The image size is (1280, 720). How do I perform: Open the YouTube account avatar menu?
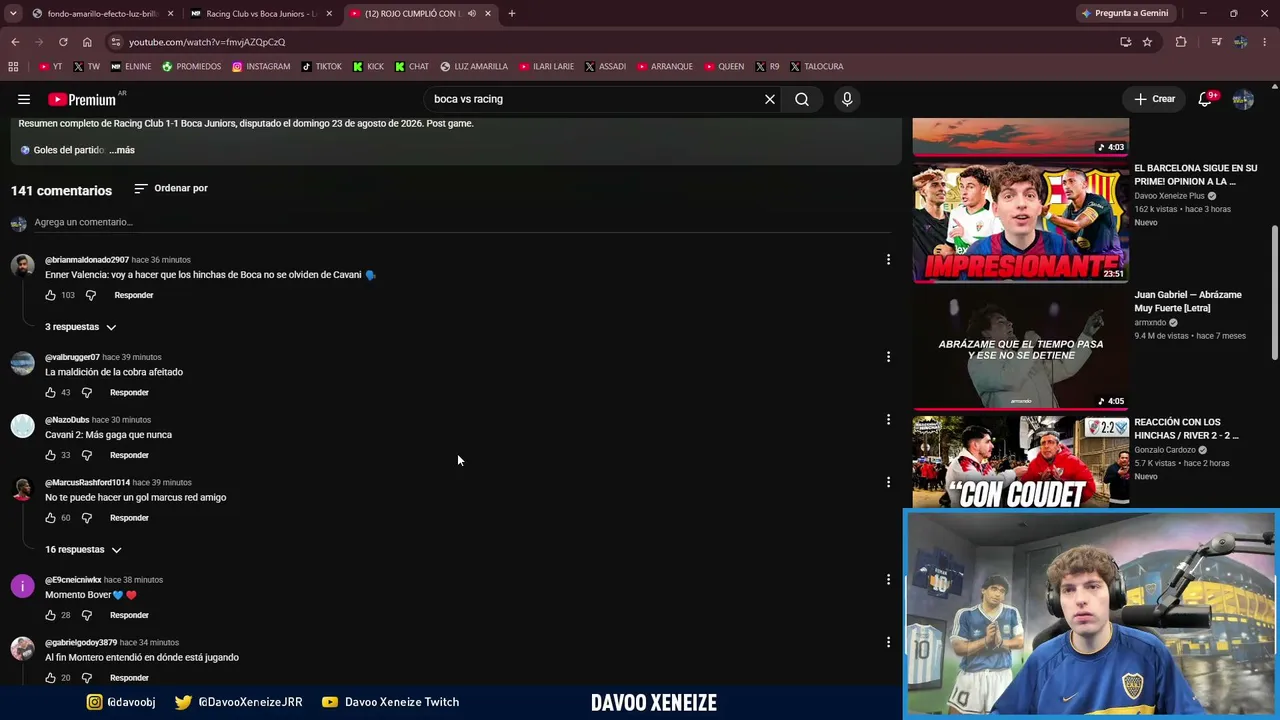pos(1243,99)
